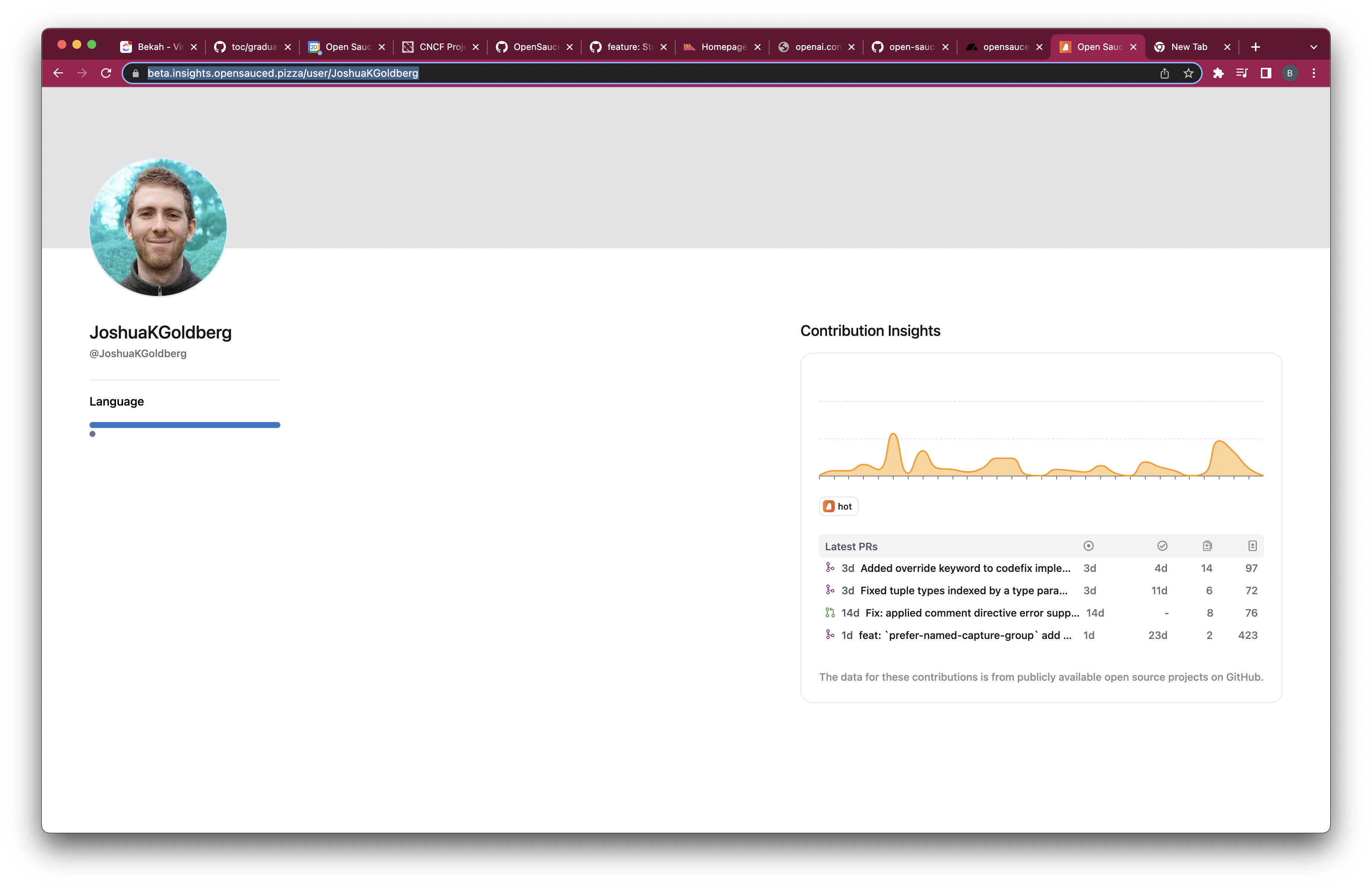Click the lines-changed column icon
The width and height of the screenshot is (1372, 888).
(x=1252, y=546)
